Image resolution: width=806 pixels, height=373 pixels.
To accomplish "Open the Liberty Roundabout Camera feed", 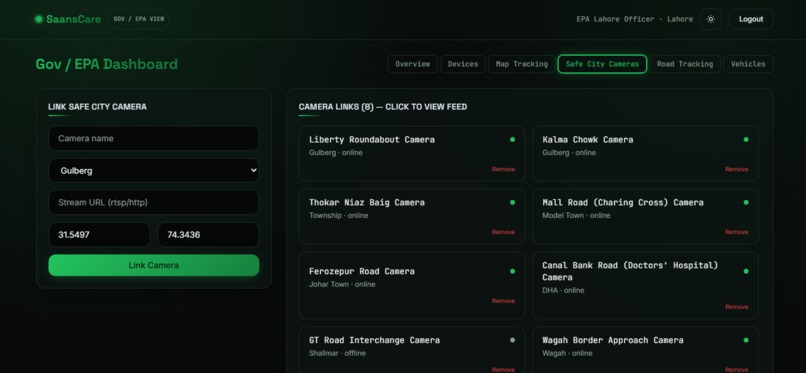I will (412, 154).
